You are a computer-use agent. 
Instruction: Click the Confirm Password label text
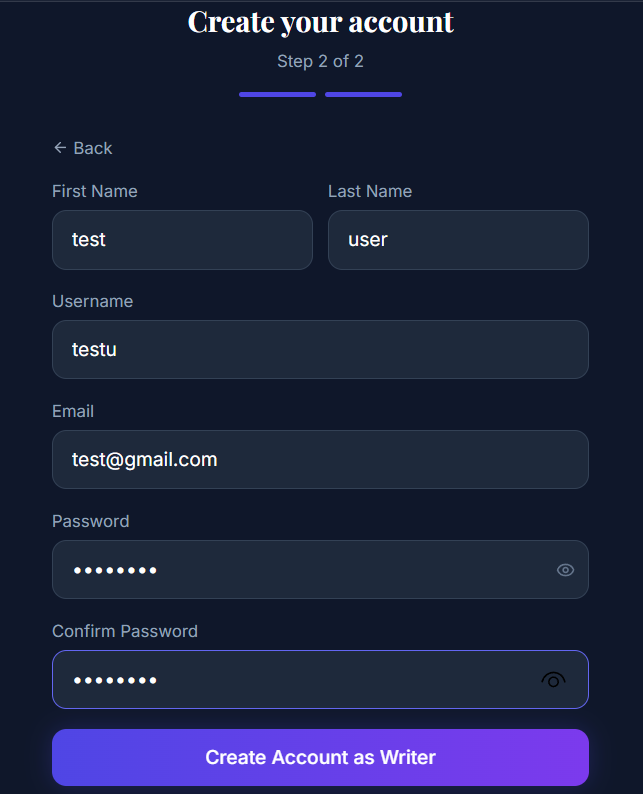pyautogui.click(x=125, y=631)
